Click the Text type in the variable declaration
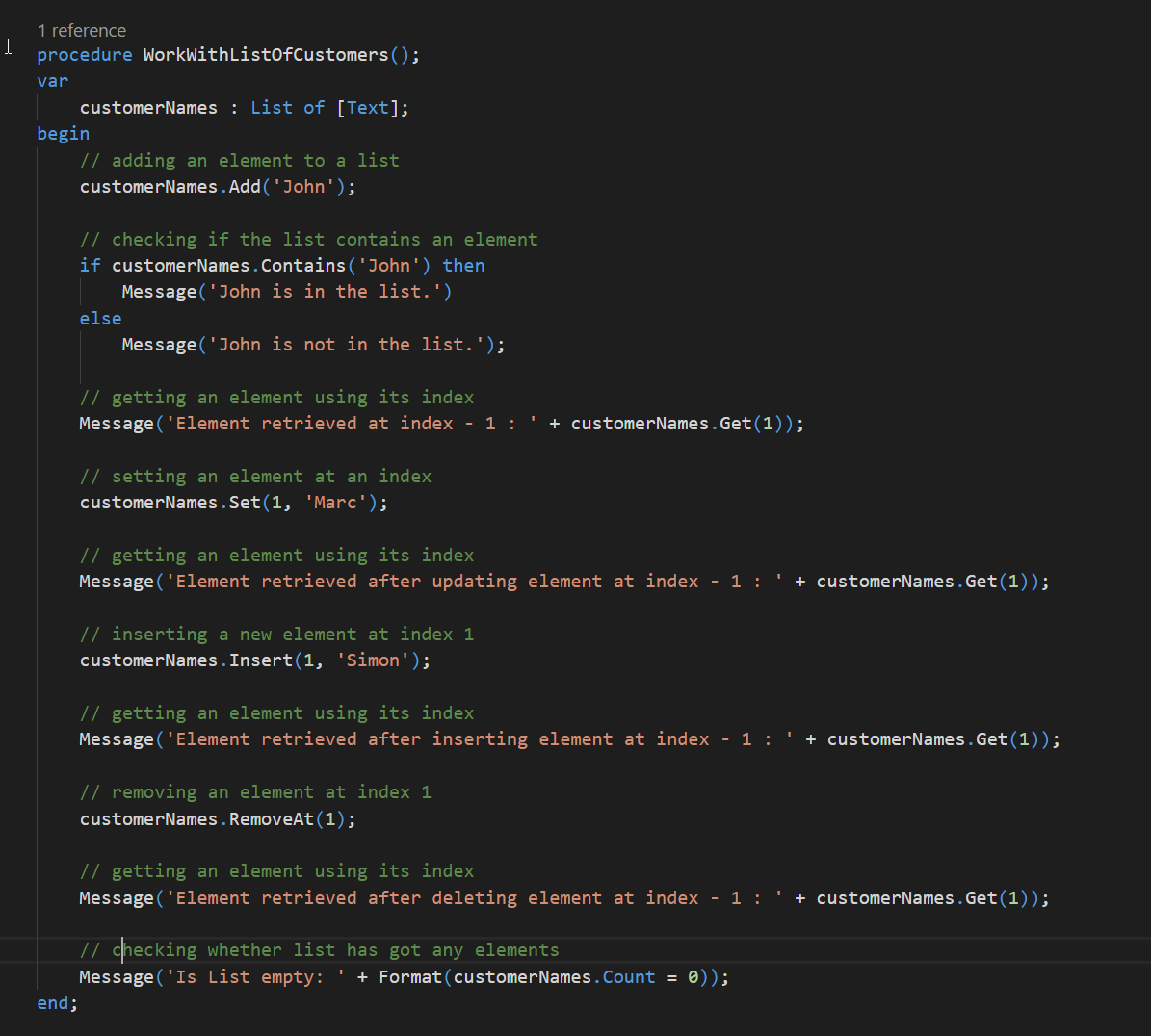The height and width of the screenshot is (1036, 1151). tap(367, 108)
